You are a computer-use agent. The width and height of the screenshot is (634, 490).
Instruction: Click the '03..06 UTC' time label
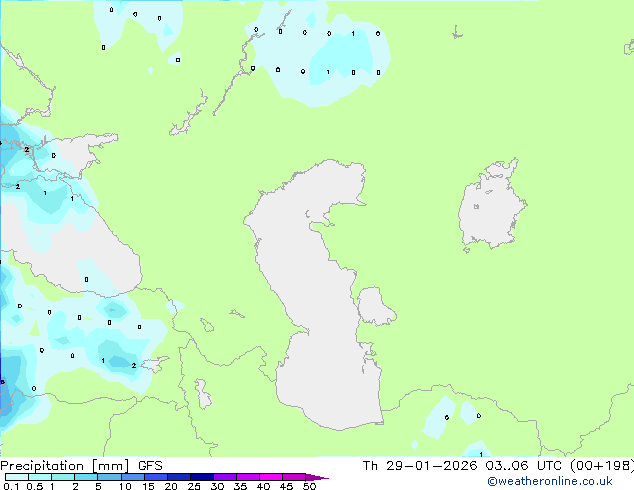[523, 466]
